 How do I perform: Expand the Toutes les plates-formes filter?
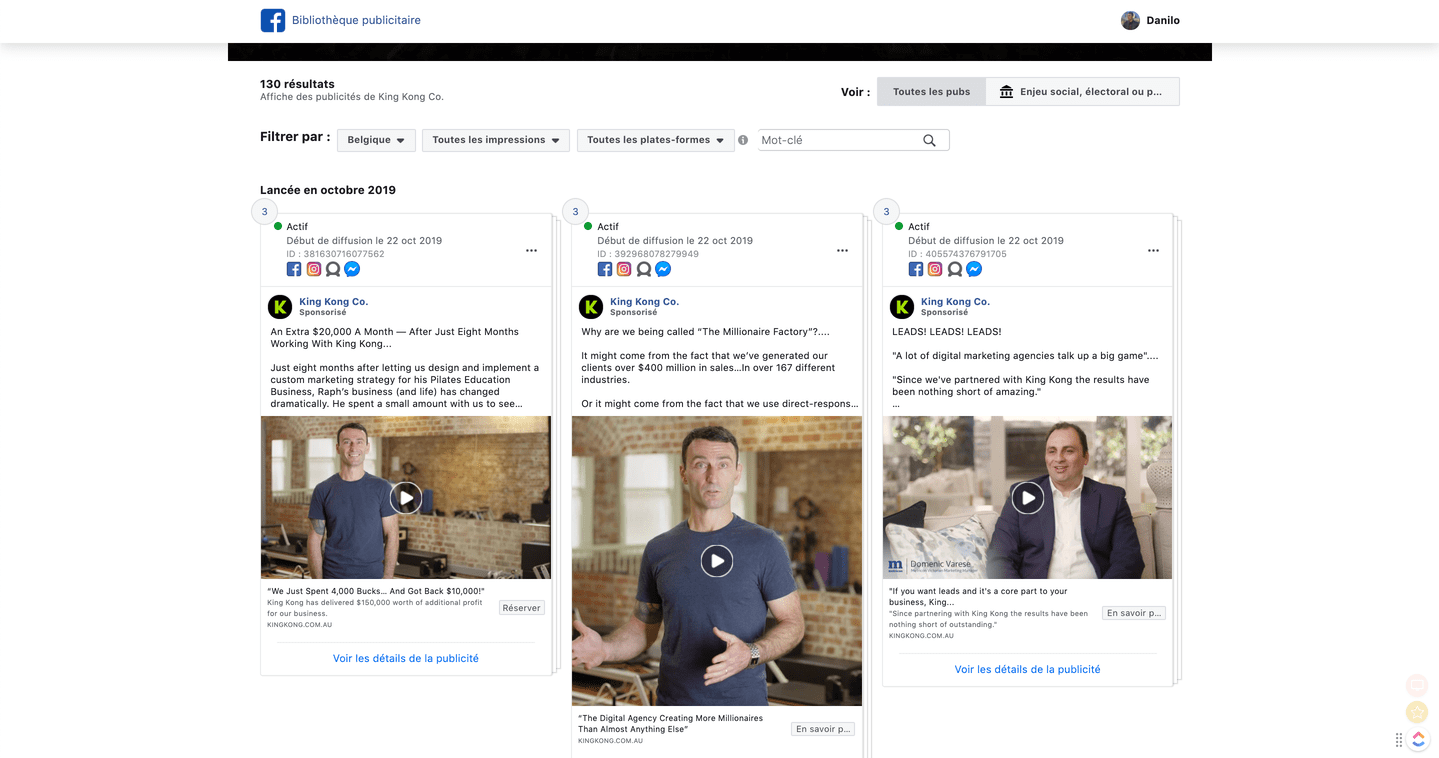click(656, 140)
